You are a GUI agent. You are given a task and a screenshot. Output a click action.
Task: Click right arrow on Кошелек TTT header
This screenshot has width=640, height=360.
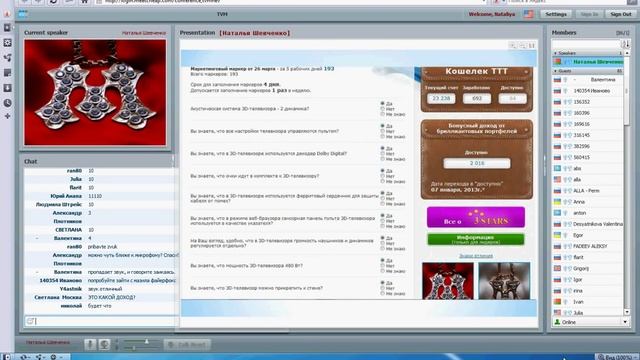point(527,72)
